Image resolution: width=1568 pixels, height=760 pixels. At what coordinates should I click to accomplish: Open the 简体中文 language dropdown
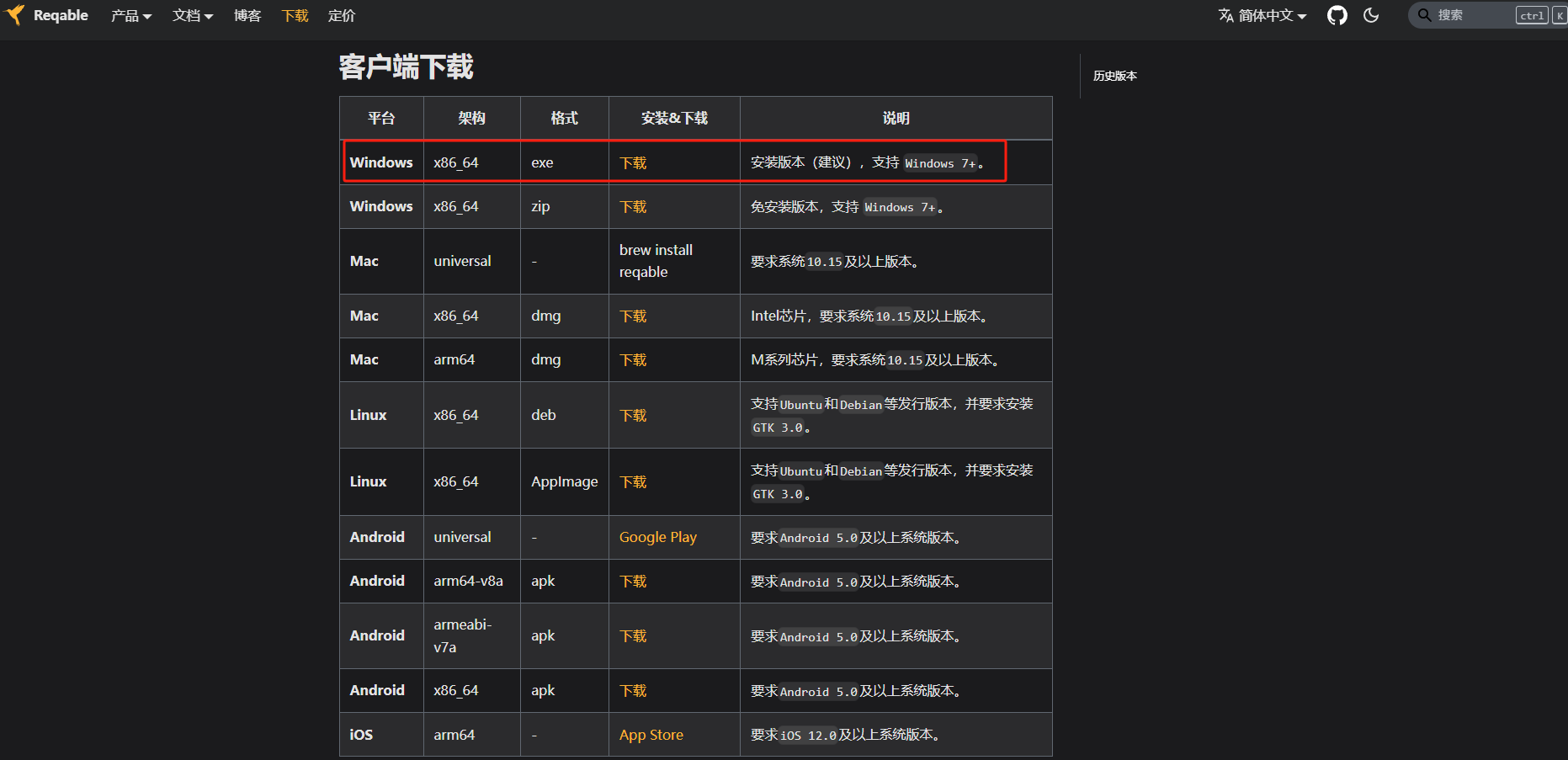point(1262,15)
